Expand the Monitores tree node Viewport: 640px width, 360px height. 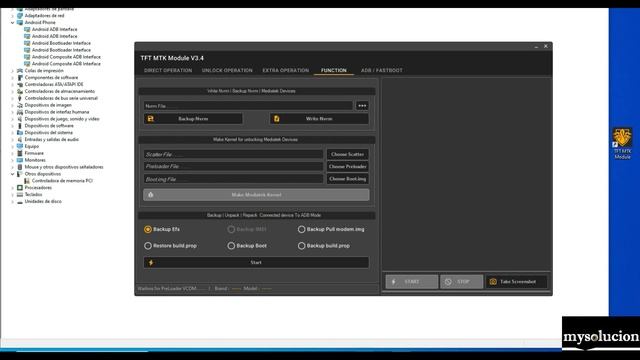click(12, 160)
